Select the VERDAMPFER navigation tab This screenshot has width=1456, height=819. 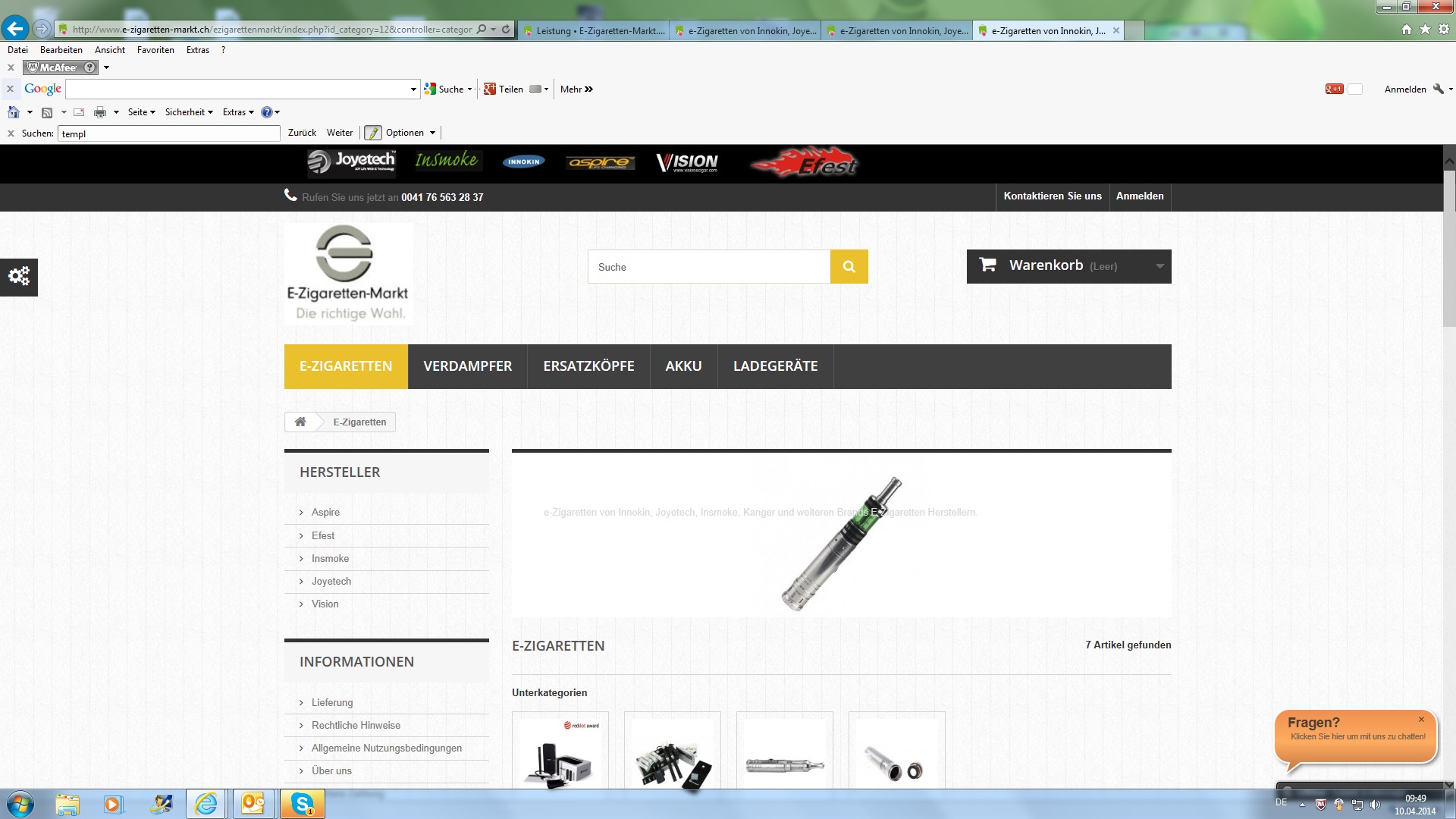point(467,366)
